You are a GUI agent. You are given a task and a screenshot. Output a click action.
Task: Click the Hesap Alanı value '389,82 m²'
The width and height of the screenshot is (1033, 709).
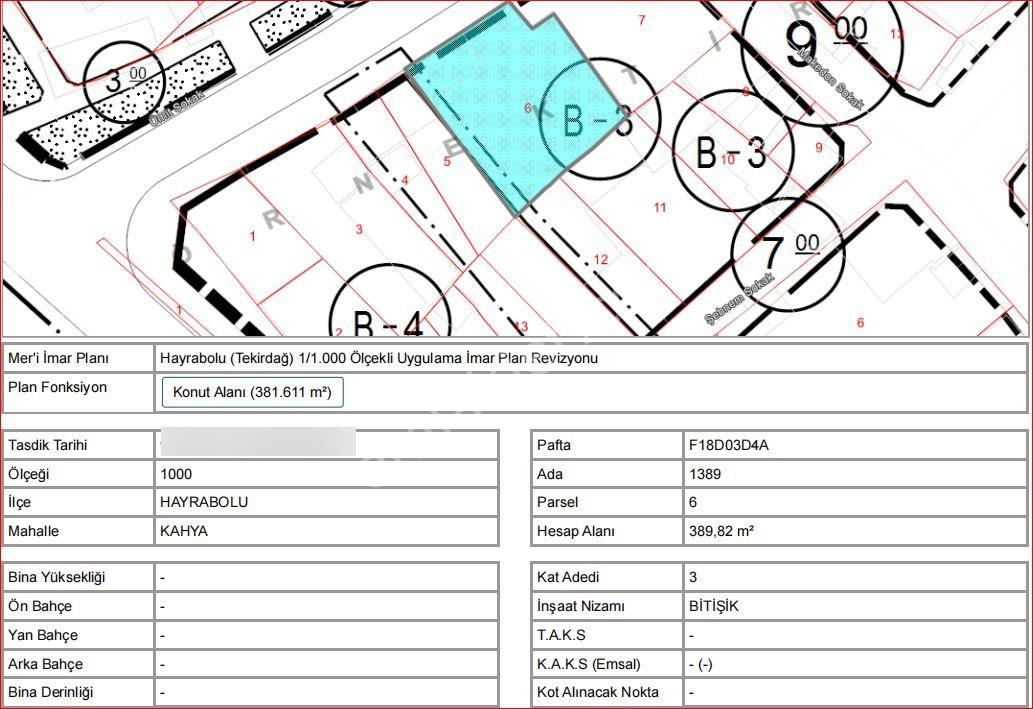(x=721, y=531)
